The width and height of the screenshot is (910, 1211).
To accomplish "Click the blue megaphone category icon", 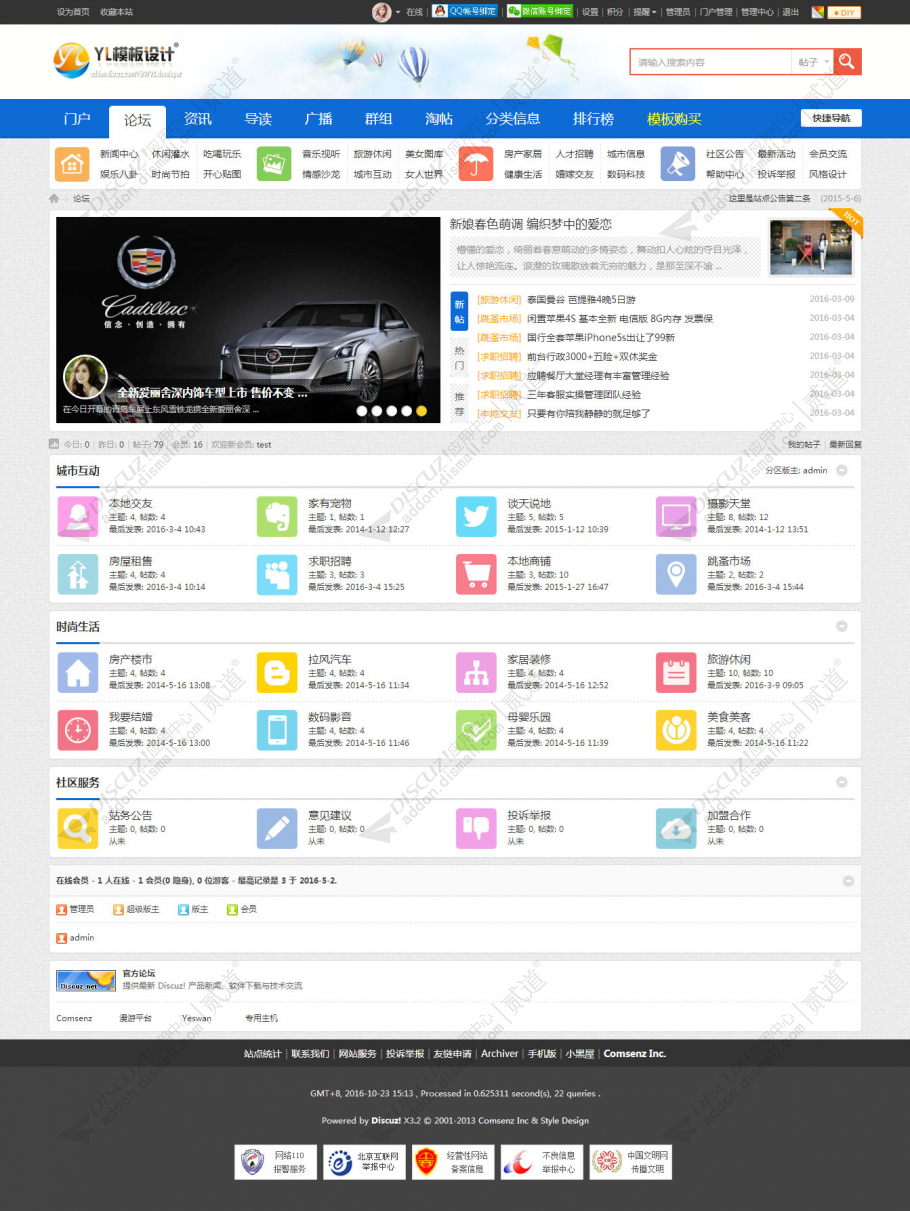I will coord(678,164).
